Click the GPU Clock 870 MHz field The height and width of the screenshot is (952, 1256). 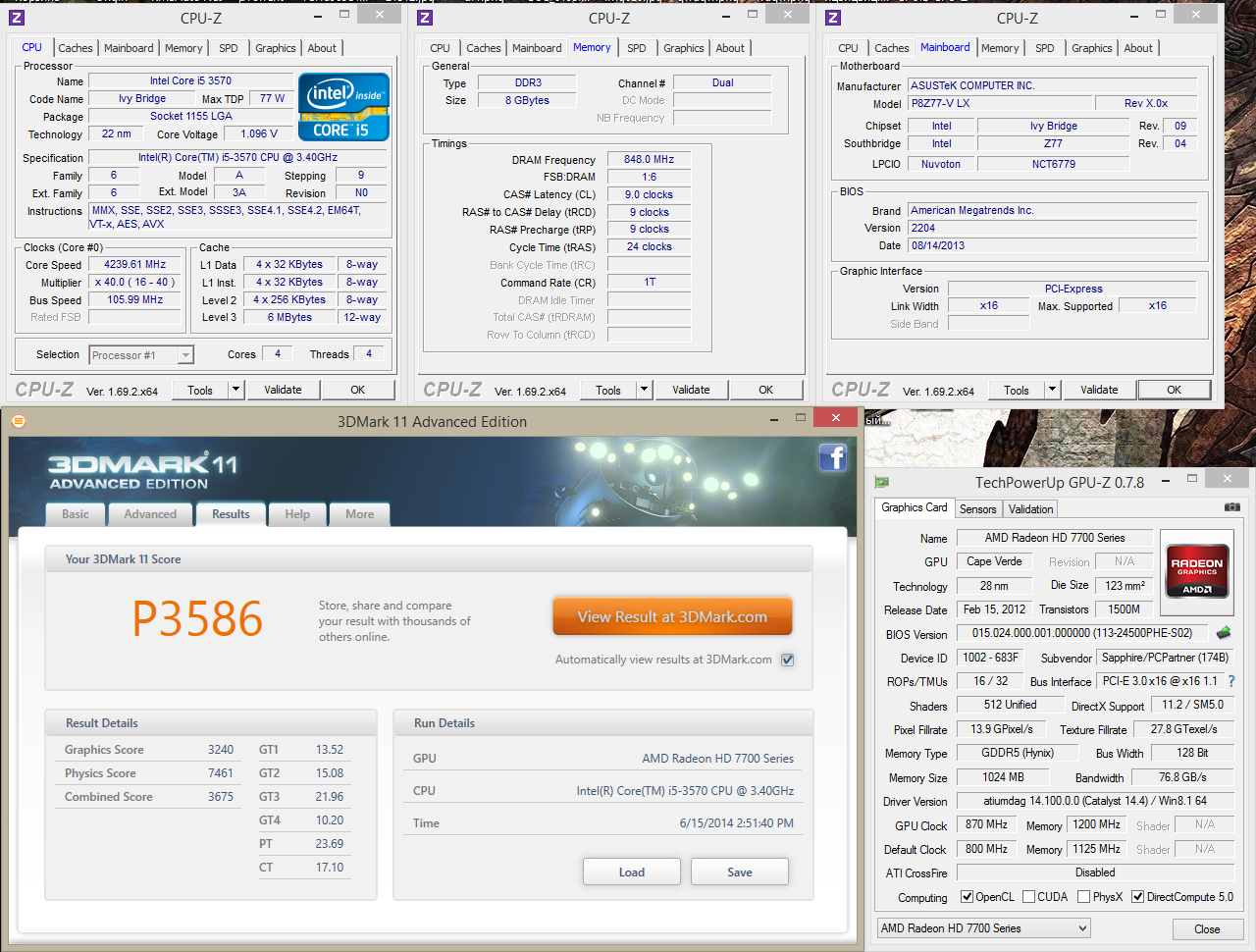pyautogui.click(x=986, y=825)
